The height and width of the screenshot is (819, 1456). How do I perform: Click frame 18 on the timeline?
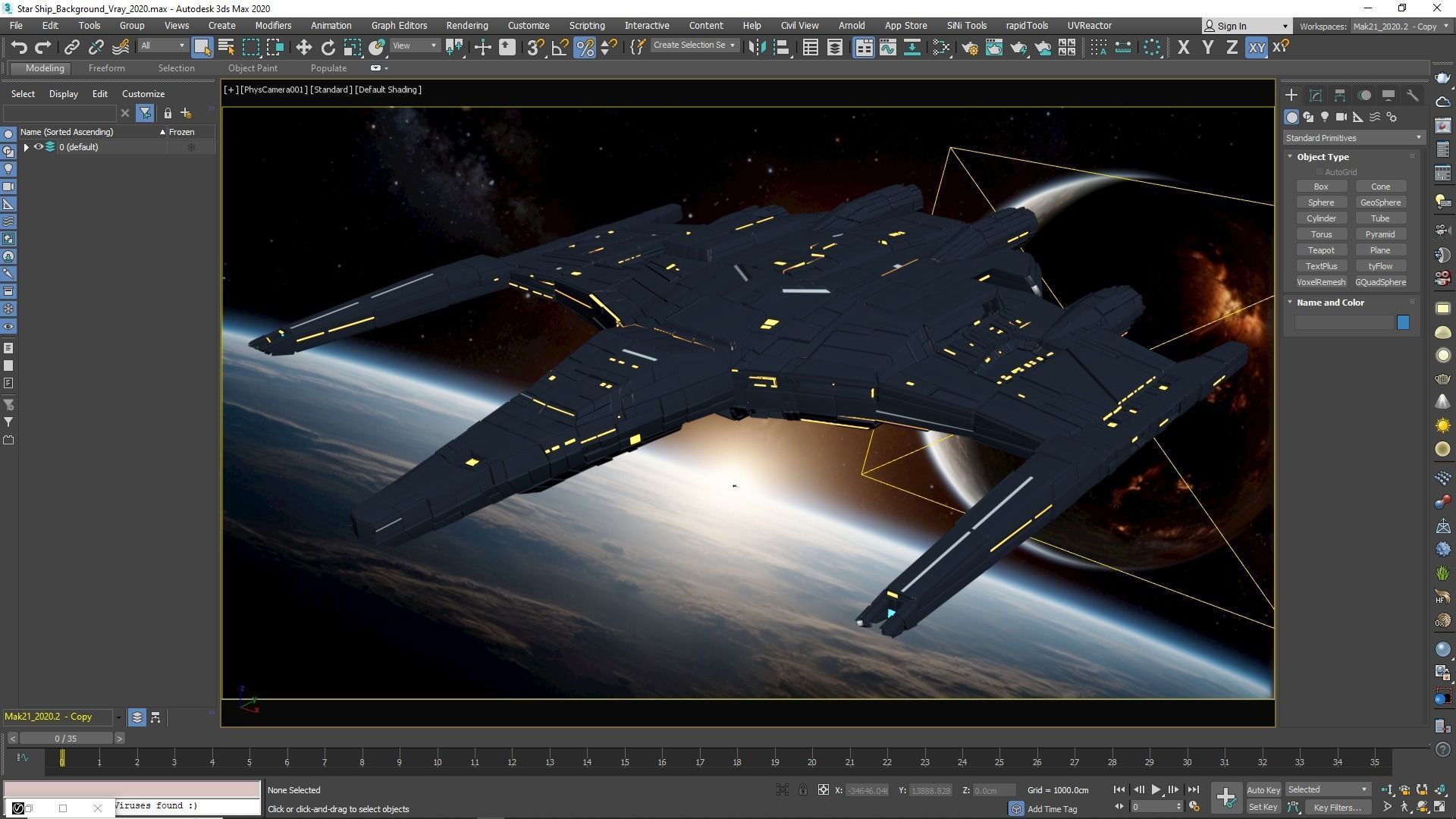737,761
